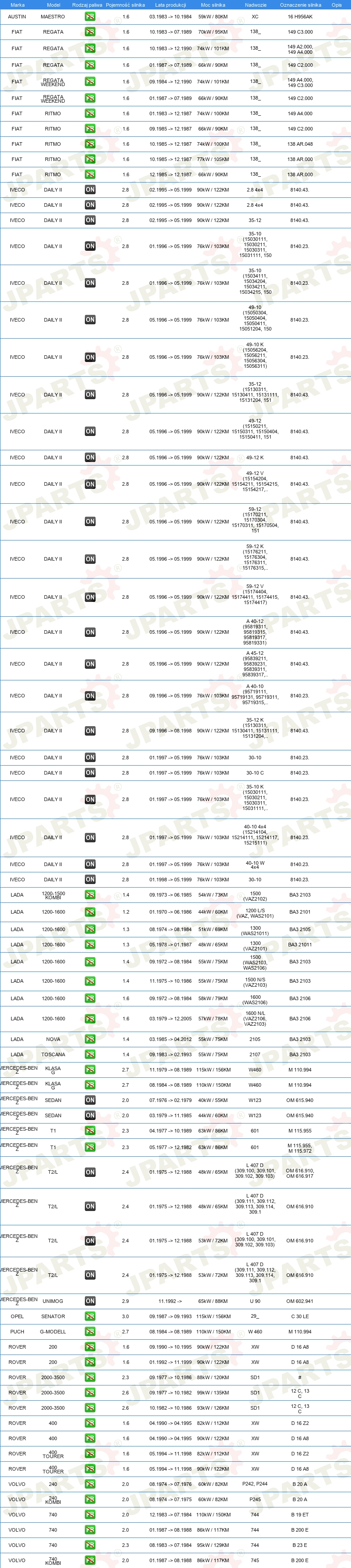Click diesel icon in Mercedes Unimog row

click(90, 1302)
